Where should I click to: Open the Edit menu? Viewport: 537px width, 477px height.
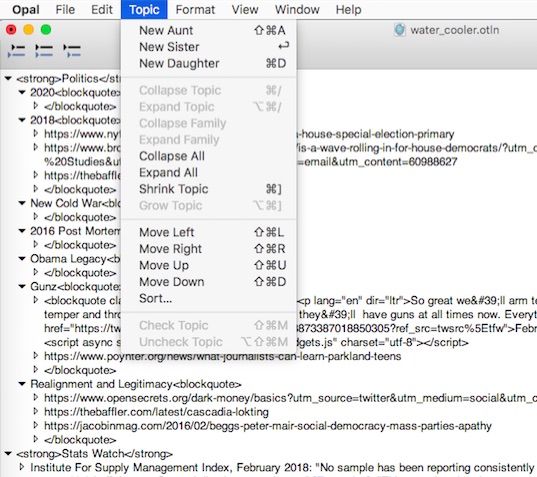coord(102,10)
